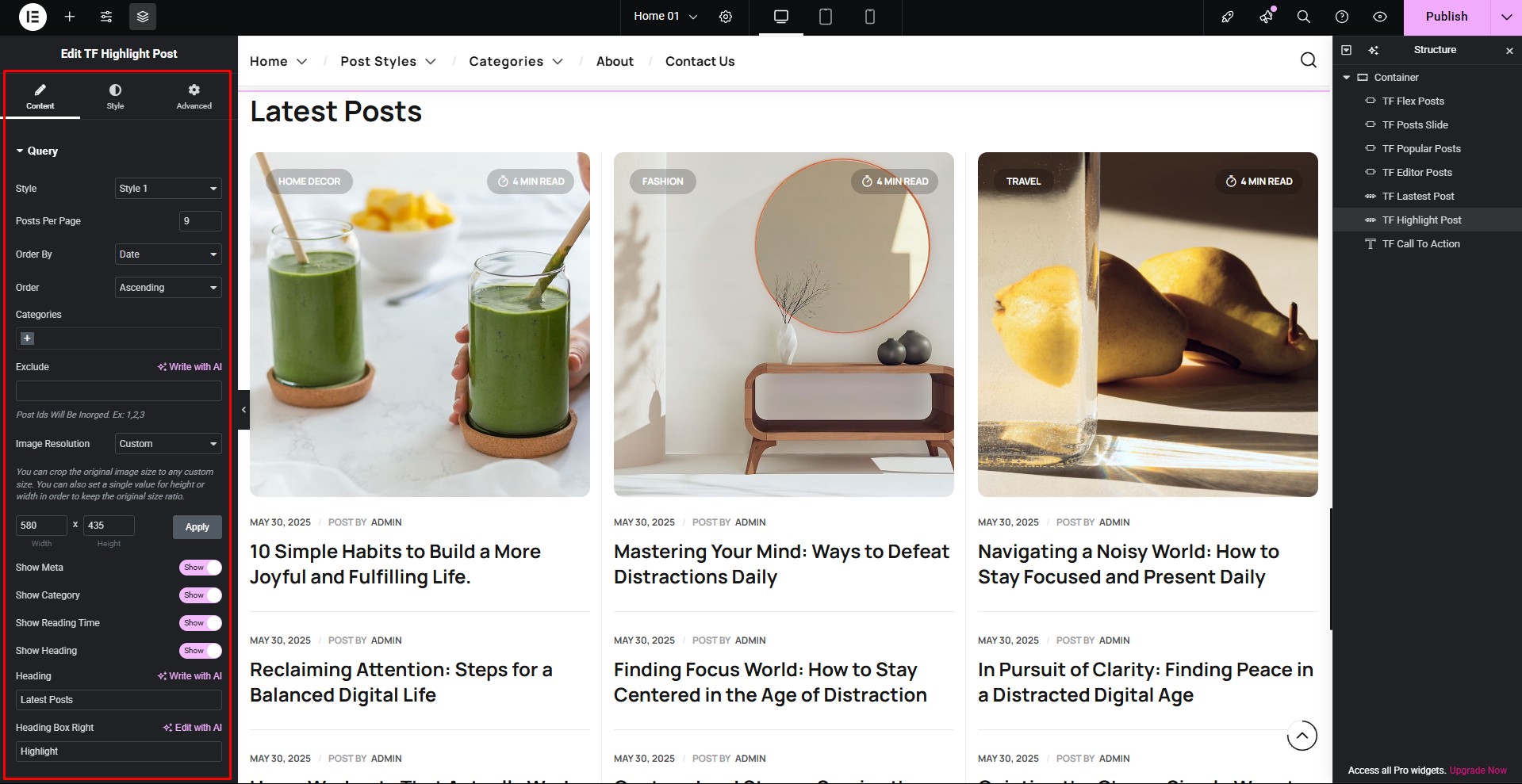Image resolution: width=1522 pixels, height=784 pixels.
Task: Open site settings sliders icon
Action: [106, 17]
